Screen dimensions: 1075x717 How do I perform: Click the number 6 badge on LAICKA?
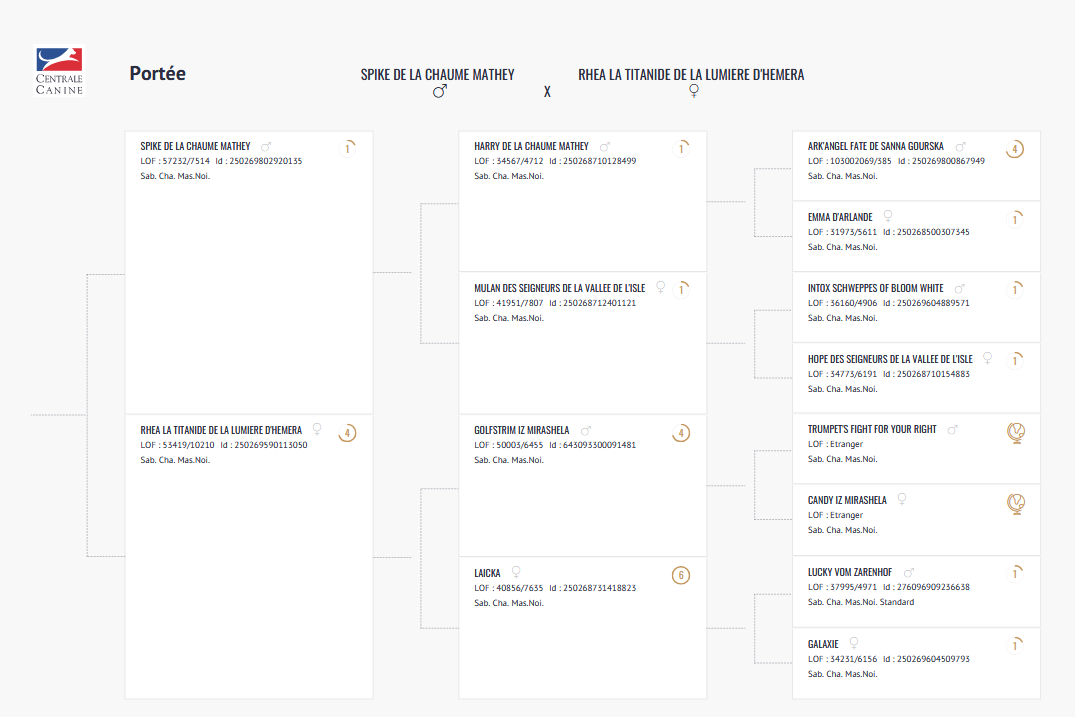[x=681, y=575]
